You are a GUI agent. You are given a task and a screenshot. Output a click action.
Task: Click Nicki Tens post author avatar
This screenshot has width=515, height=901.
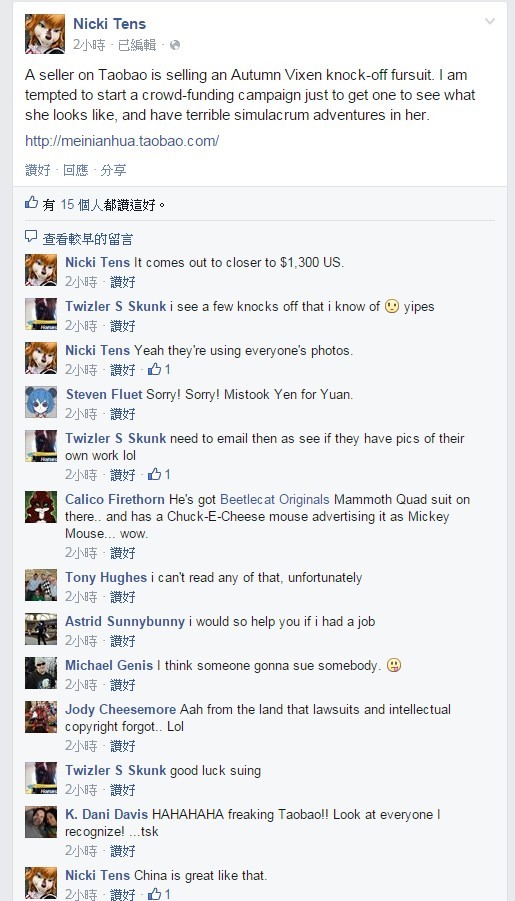[45, 34]
